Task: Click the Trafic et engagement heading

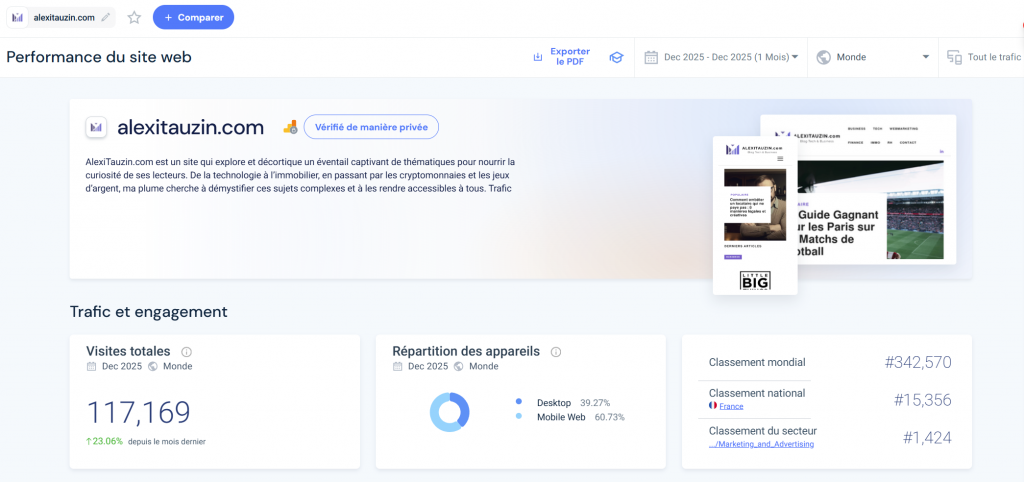Action: click(x=149, y=312)
